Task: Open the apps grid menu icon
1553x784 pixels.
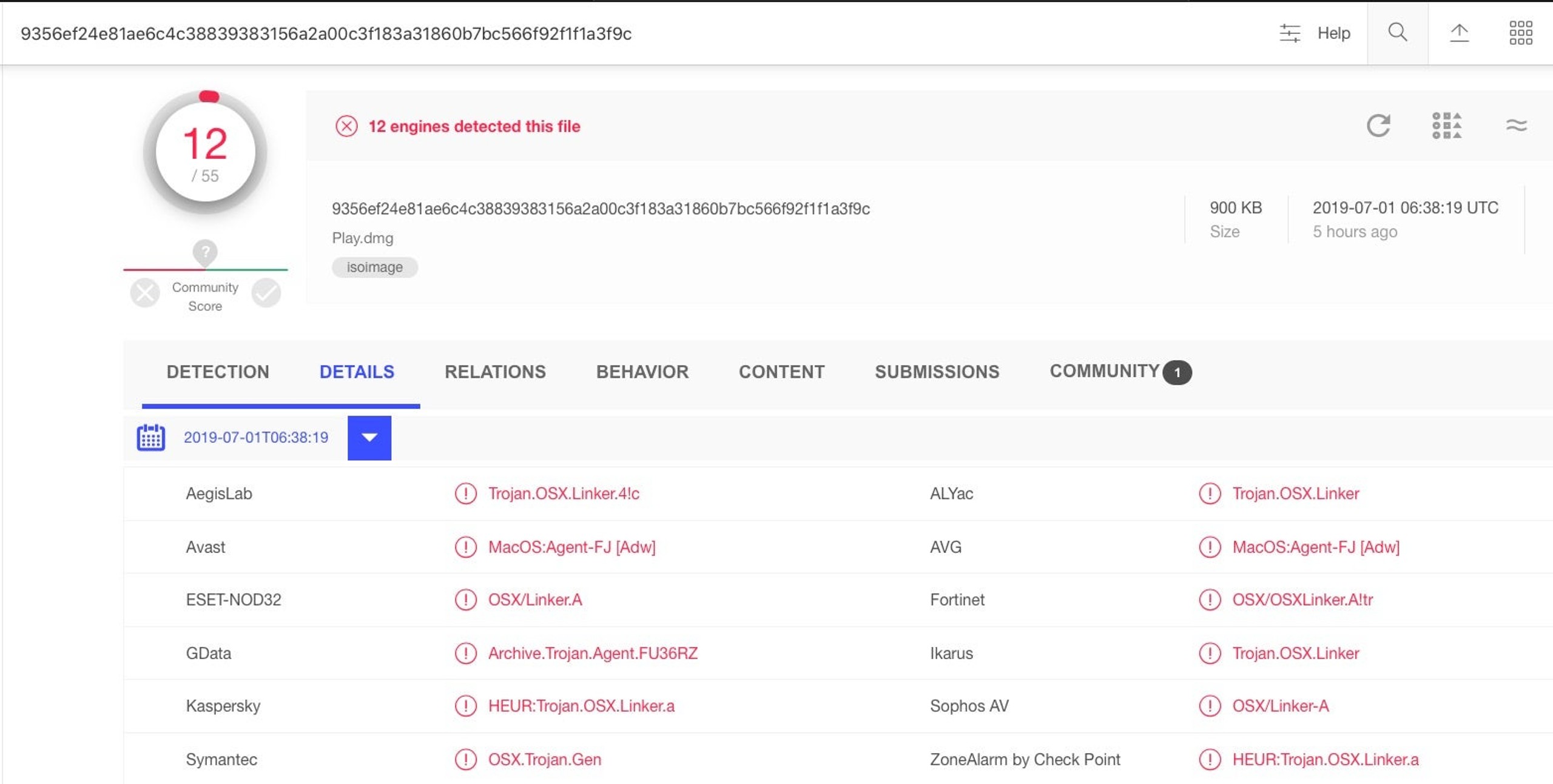Action: (1521, 33)
